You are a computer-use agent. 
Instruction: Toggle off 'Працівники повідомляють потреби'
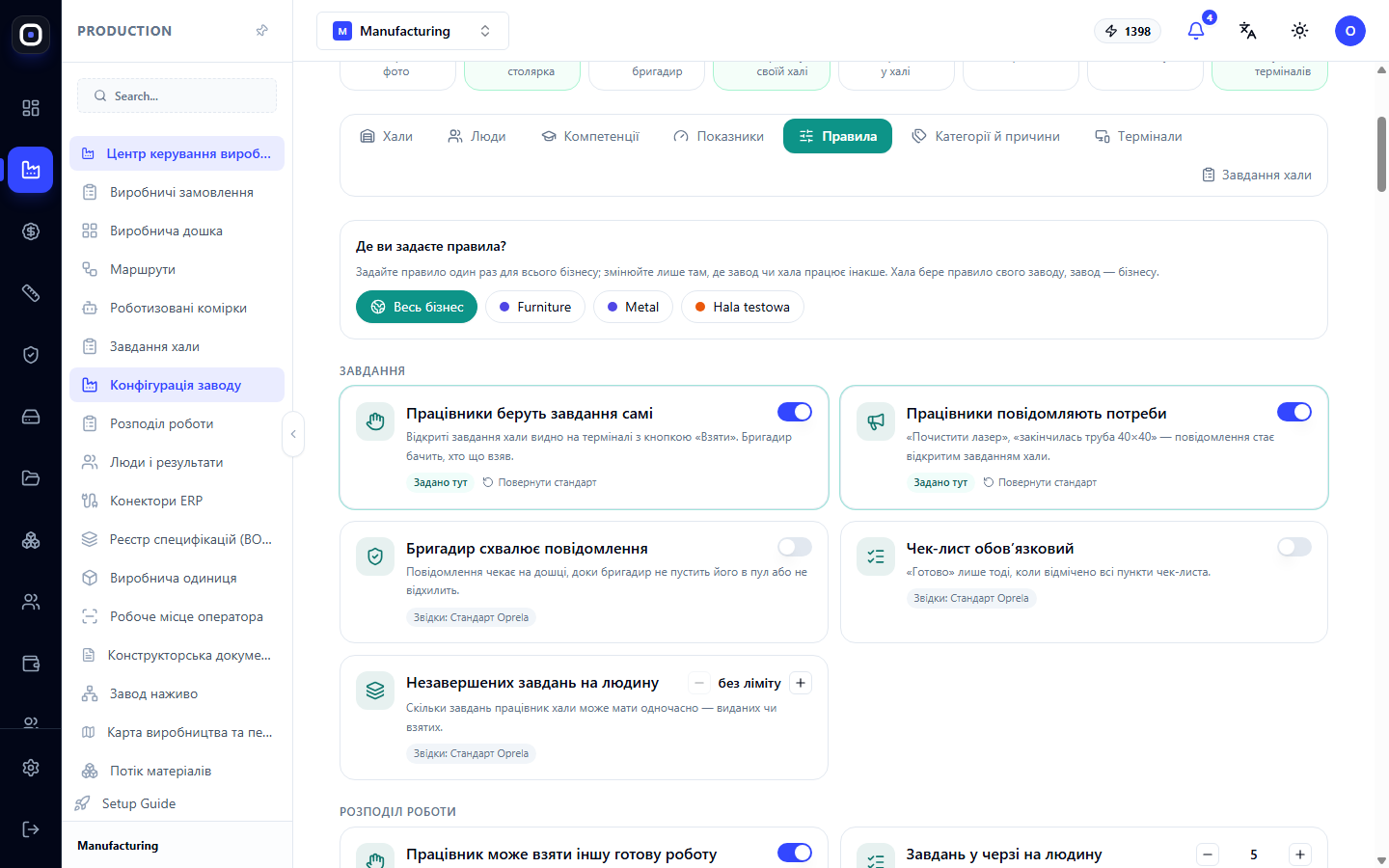[1294, 412]
